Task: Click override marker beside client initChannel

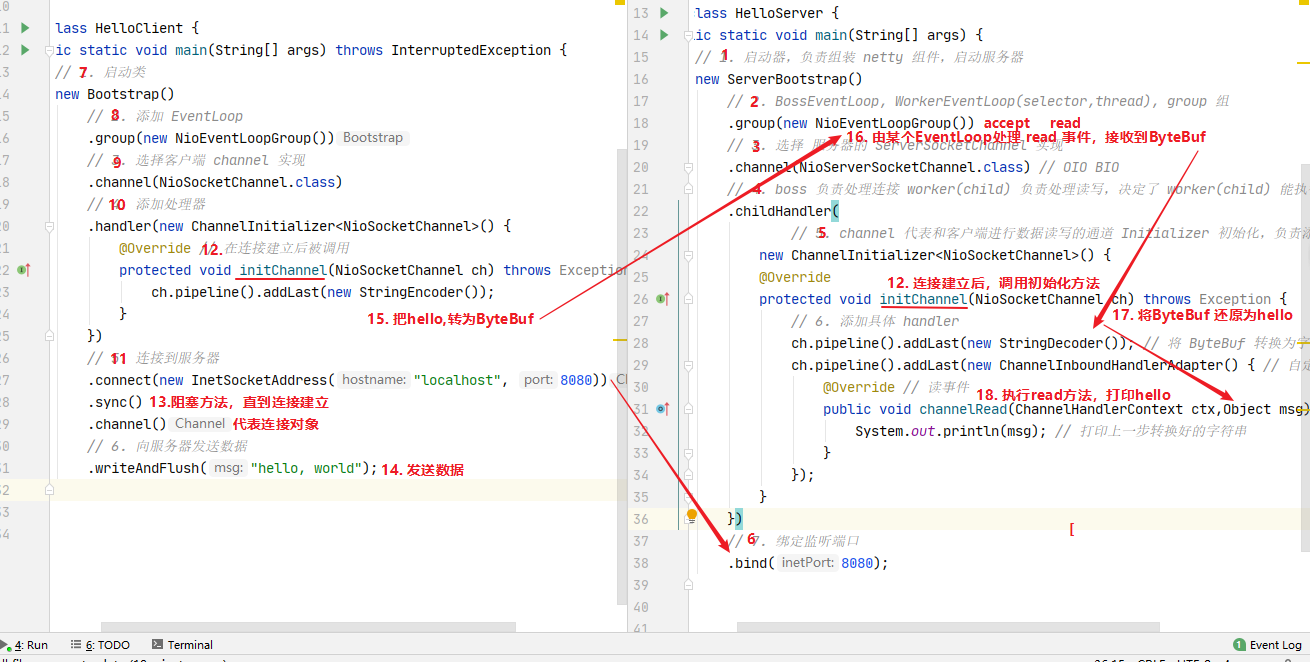Action: tap(23, 270)
